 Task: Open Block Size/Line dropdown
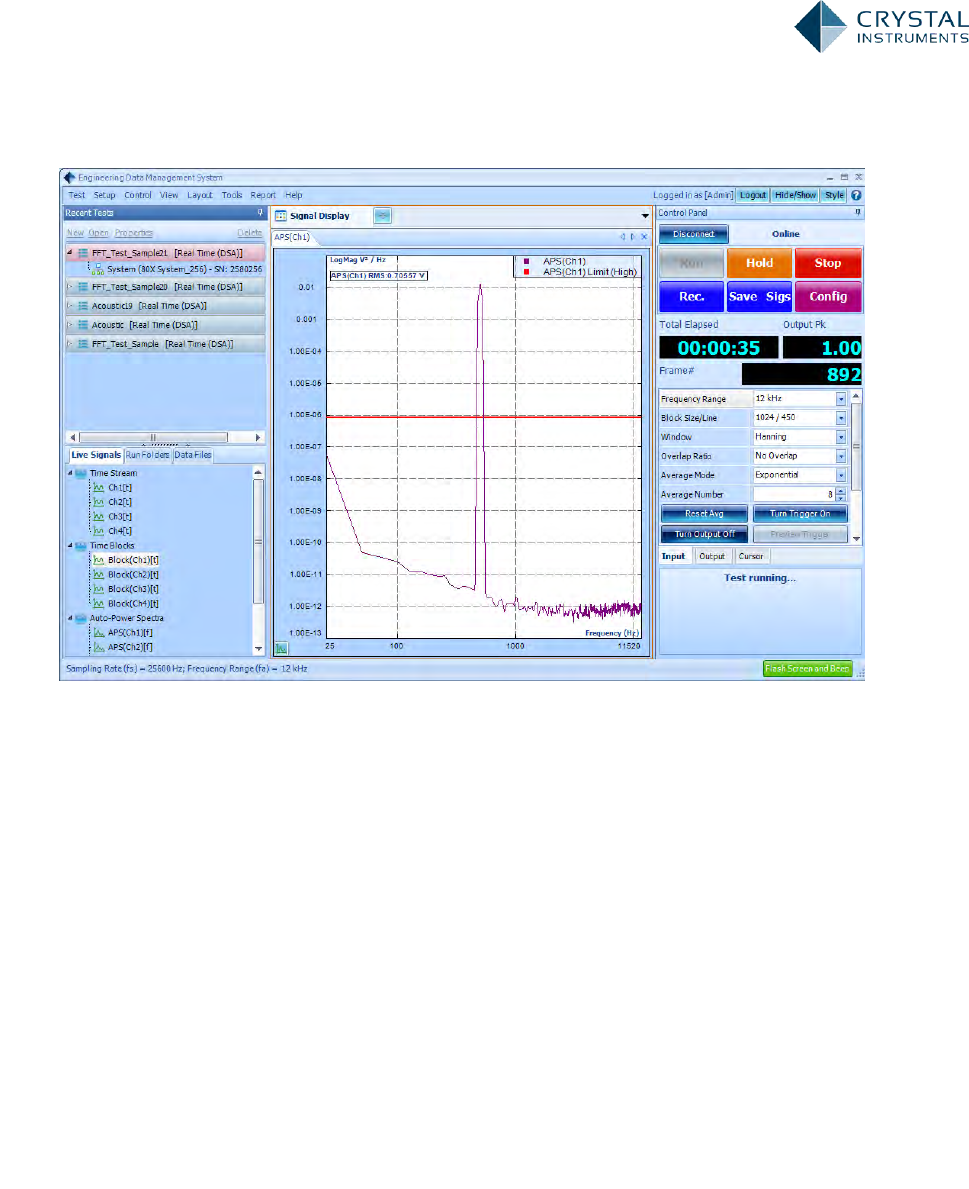(x=841, y=418)
